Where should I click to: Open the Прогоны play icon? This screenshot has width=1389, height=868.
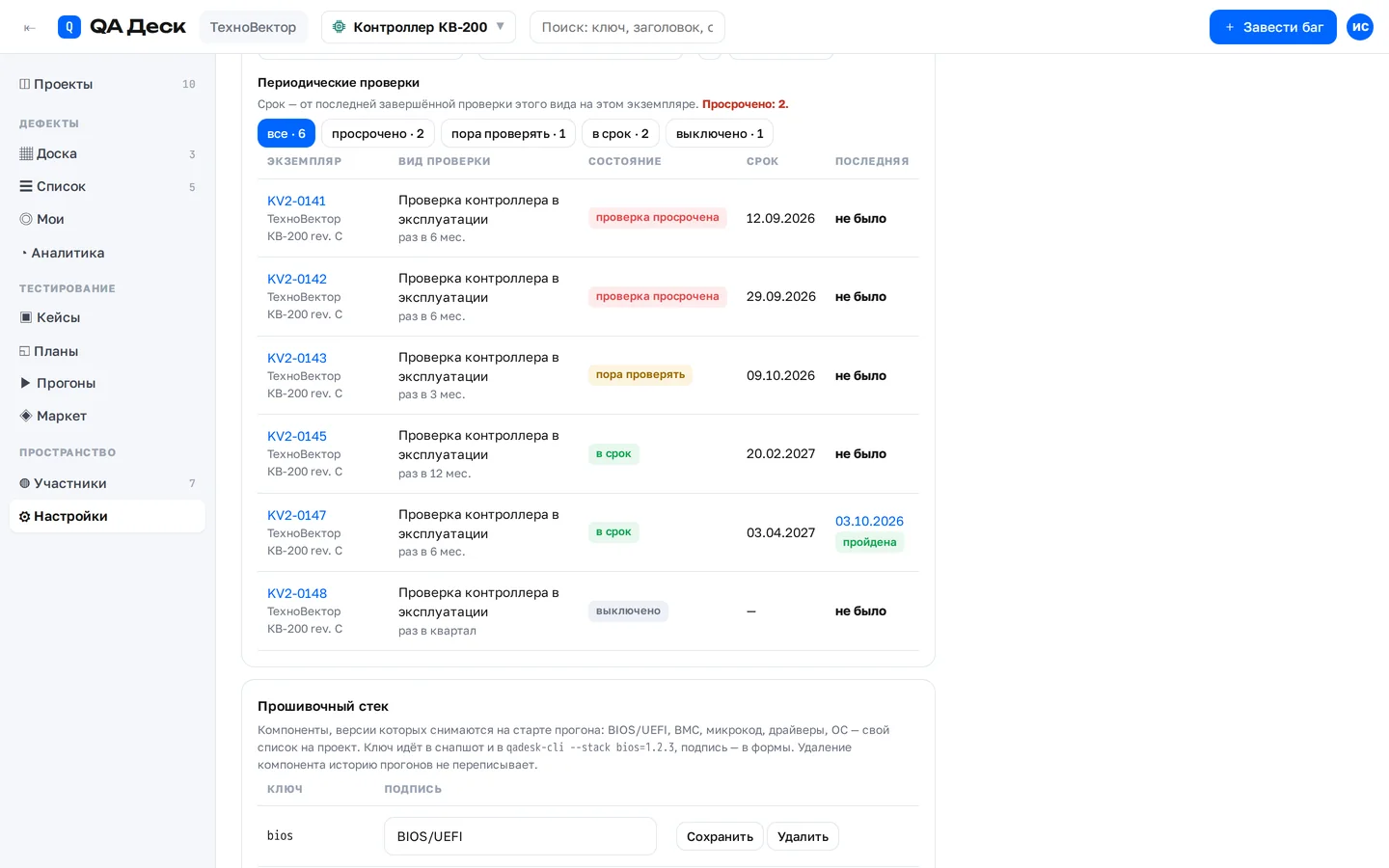tap(26, 383)
